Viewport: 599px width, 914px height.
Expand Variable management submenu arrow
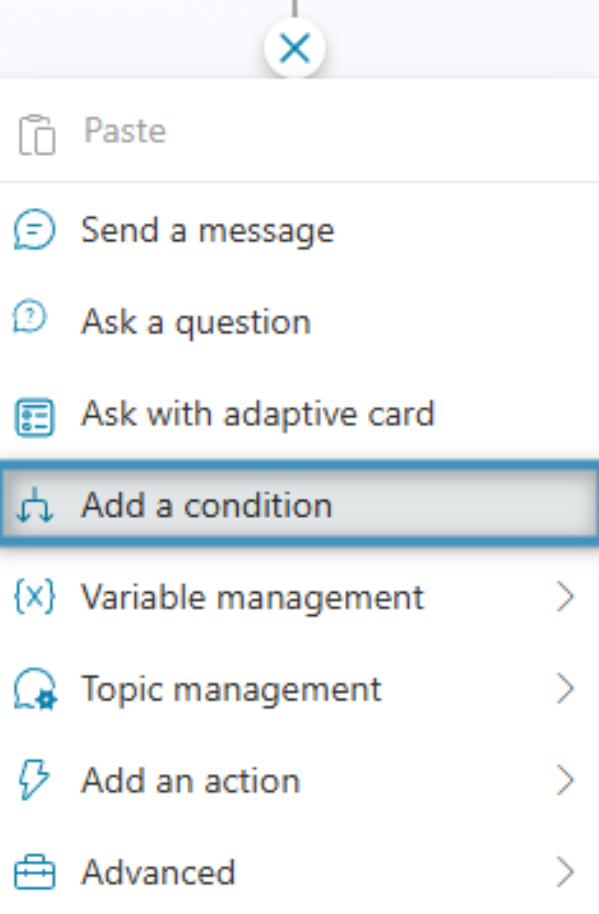pos(565,597)
